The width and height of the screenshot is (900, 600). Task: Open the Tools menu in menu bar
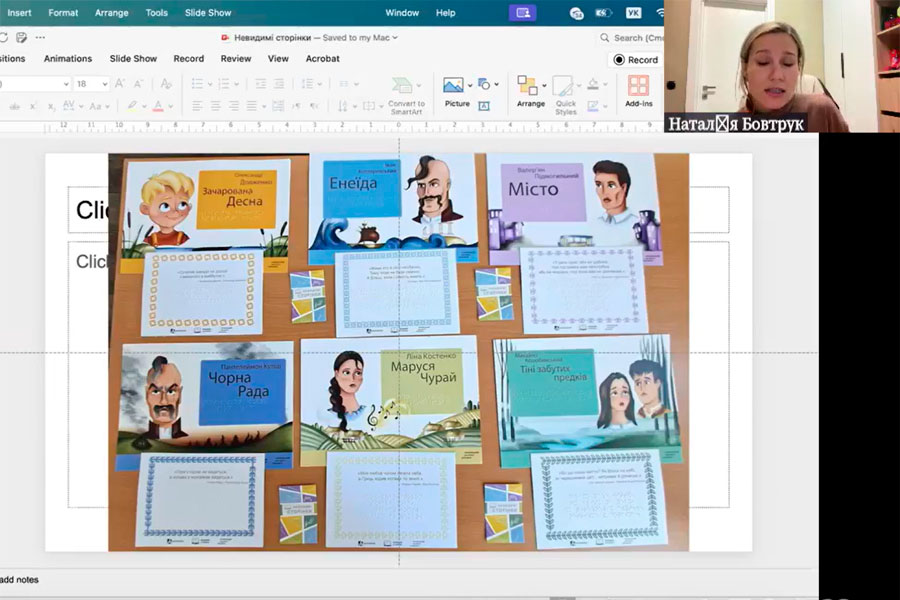point(156,13)
